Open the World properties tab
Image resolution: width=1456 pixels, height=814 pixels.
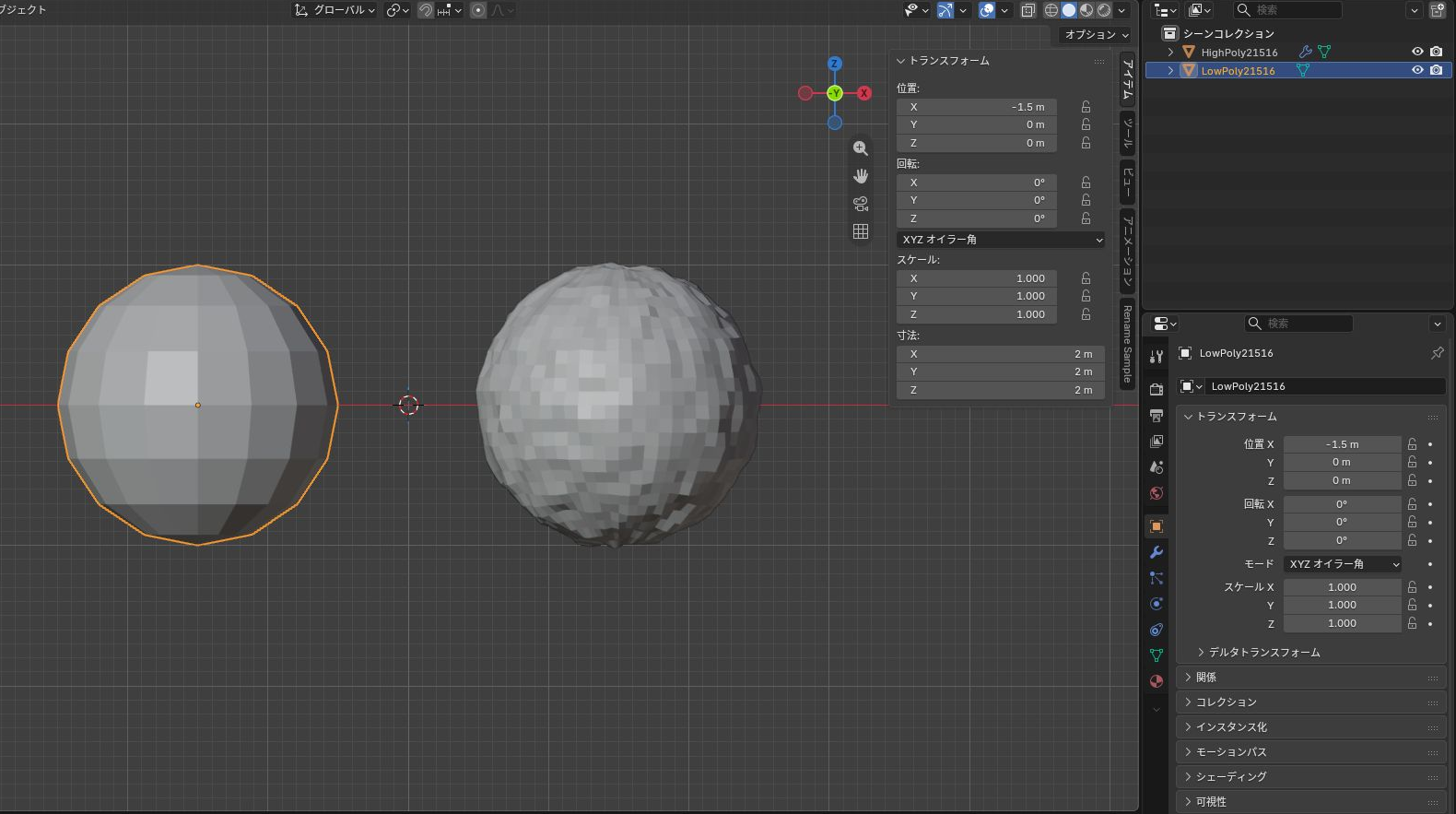click(x=1157, y=493)
